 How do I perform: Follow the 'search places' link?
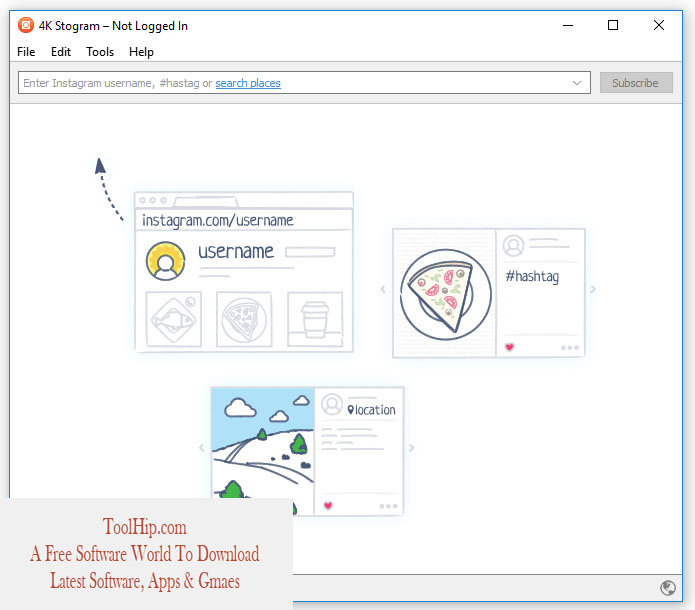[248, 83]
